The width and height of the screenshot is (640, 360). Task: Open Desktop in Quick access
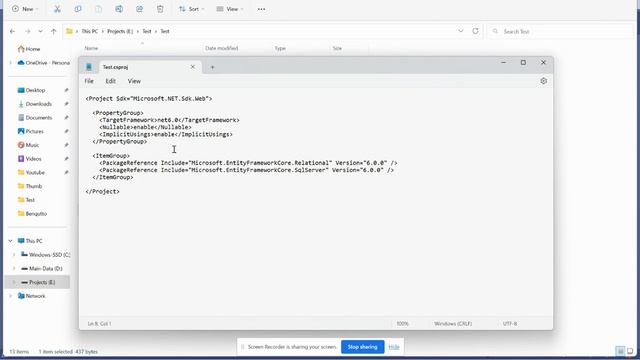[x=31, y=90]
